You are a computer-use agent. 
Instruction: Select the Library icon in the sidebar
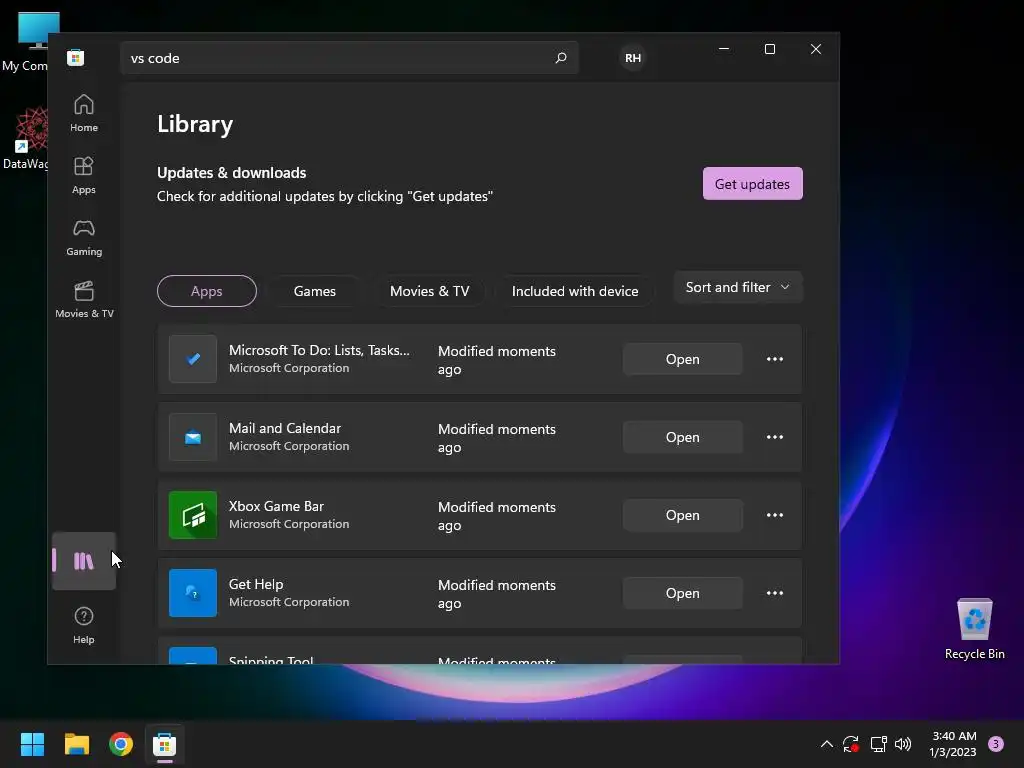(x=84, y=561)
